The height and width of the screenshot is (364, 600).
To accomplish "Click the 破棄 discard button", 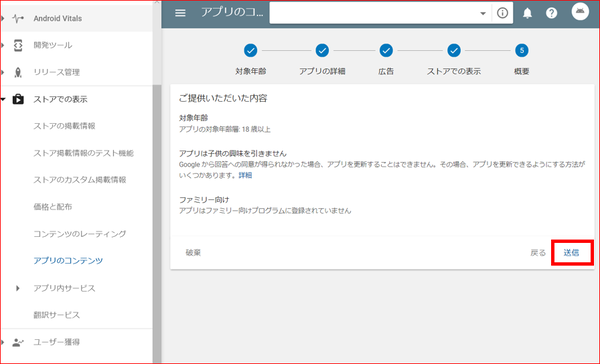I will click(193, 253).
